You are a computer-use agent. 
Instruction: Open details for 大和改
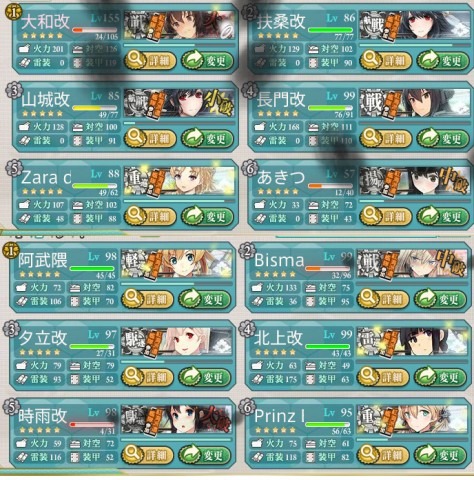coord(150,61)
